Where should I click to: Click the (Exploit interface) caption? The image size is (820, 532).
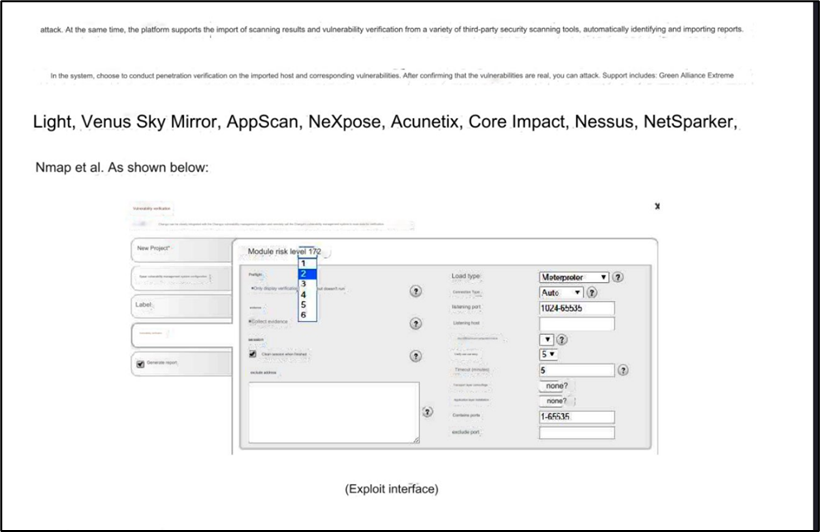coord(391,489)
